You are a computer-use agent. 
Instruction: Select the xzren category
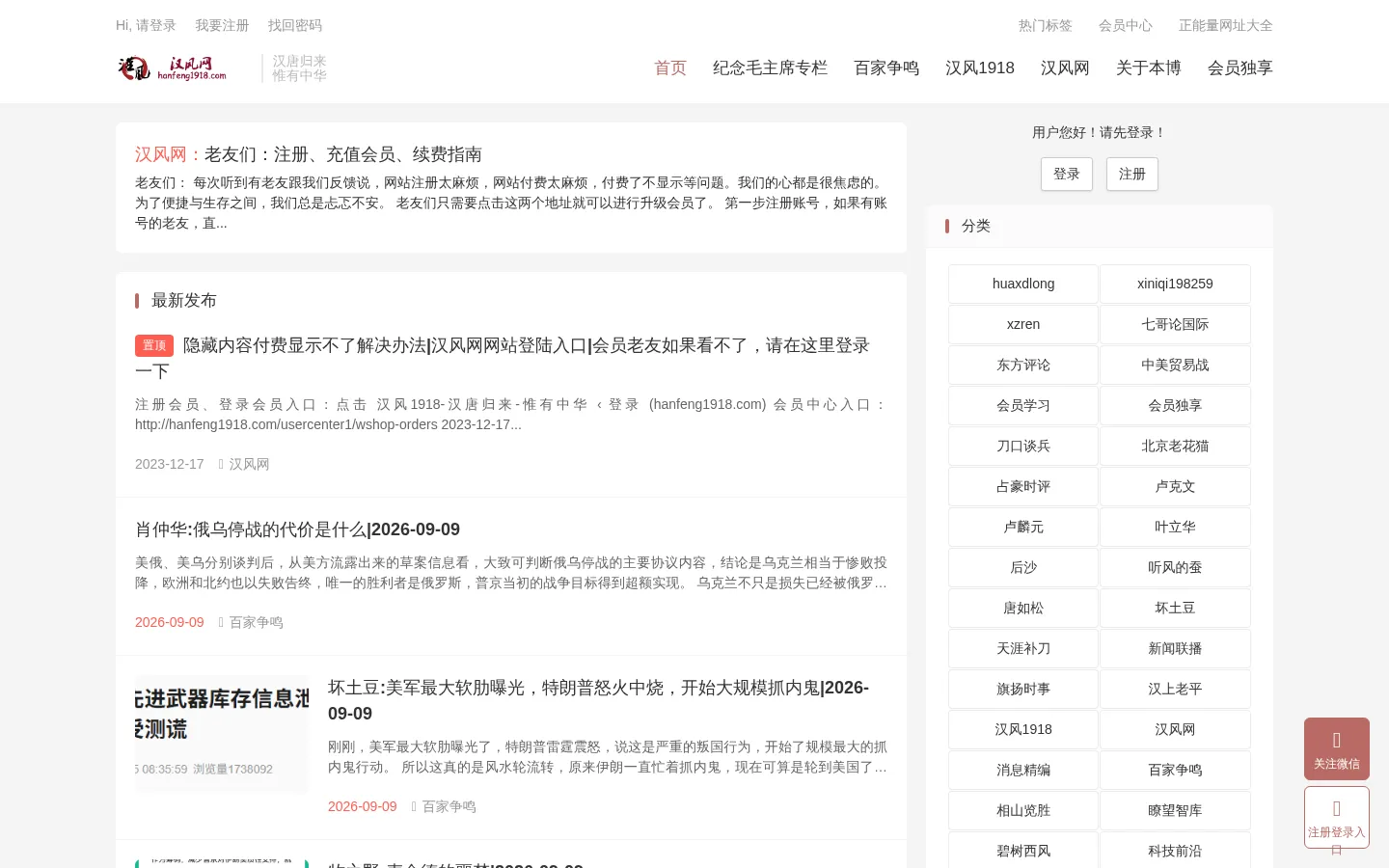pos(1023,324)
